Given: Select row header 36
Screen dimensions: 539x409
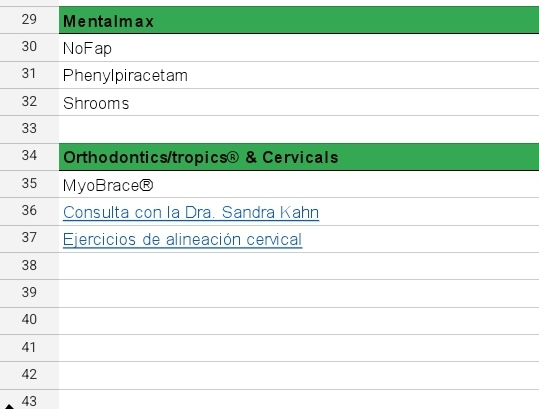Looking at the screenshot, I should (x=29, y=211).
